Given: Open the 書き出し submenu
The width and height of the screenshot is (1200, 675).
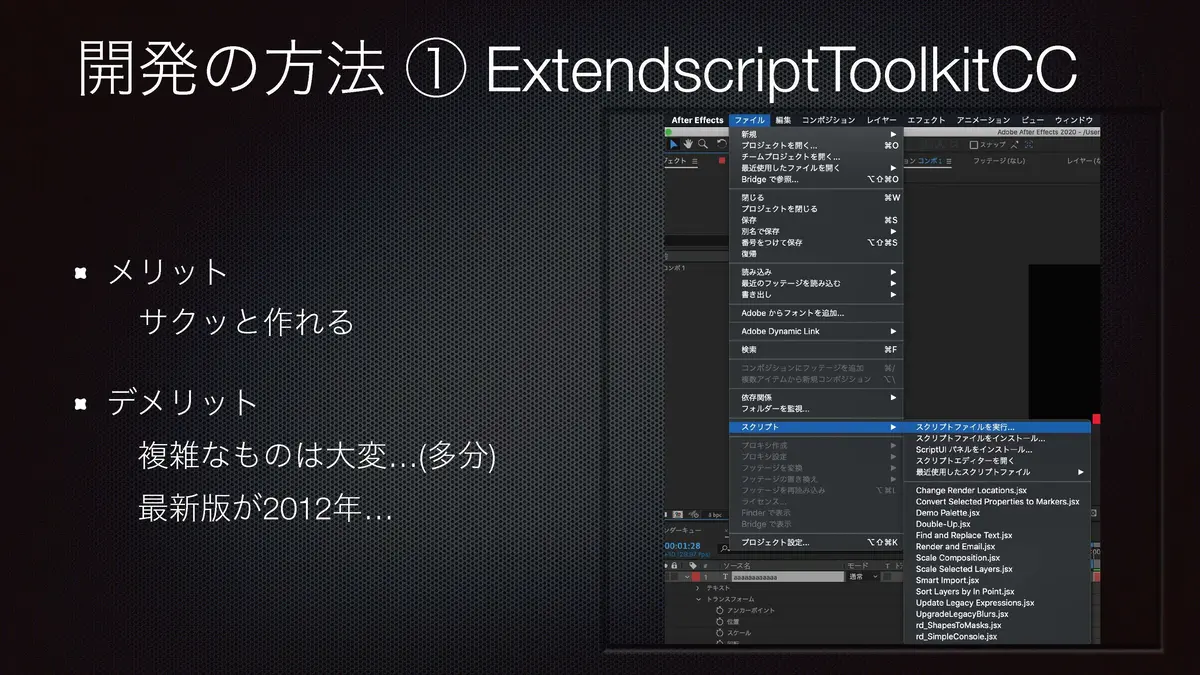Looking at the screenshot, I should pyautogui.click(x=815, y=295).
